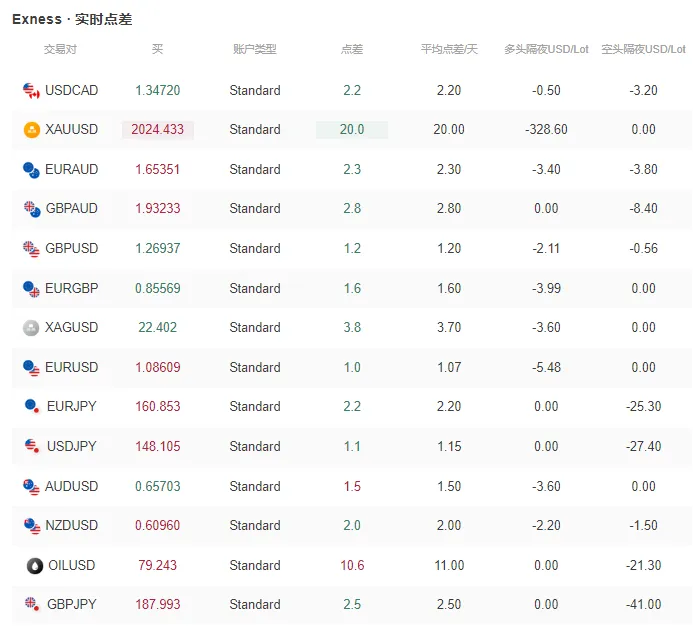Click the average spread value 11.00
The height and width of the screenshot is (626, 693).
pyautogui.click(x=449, y=565)
